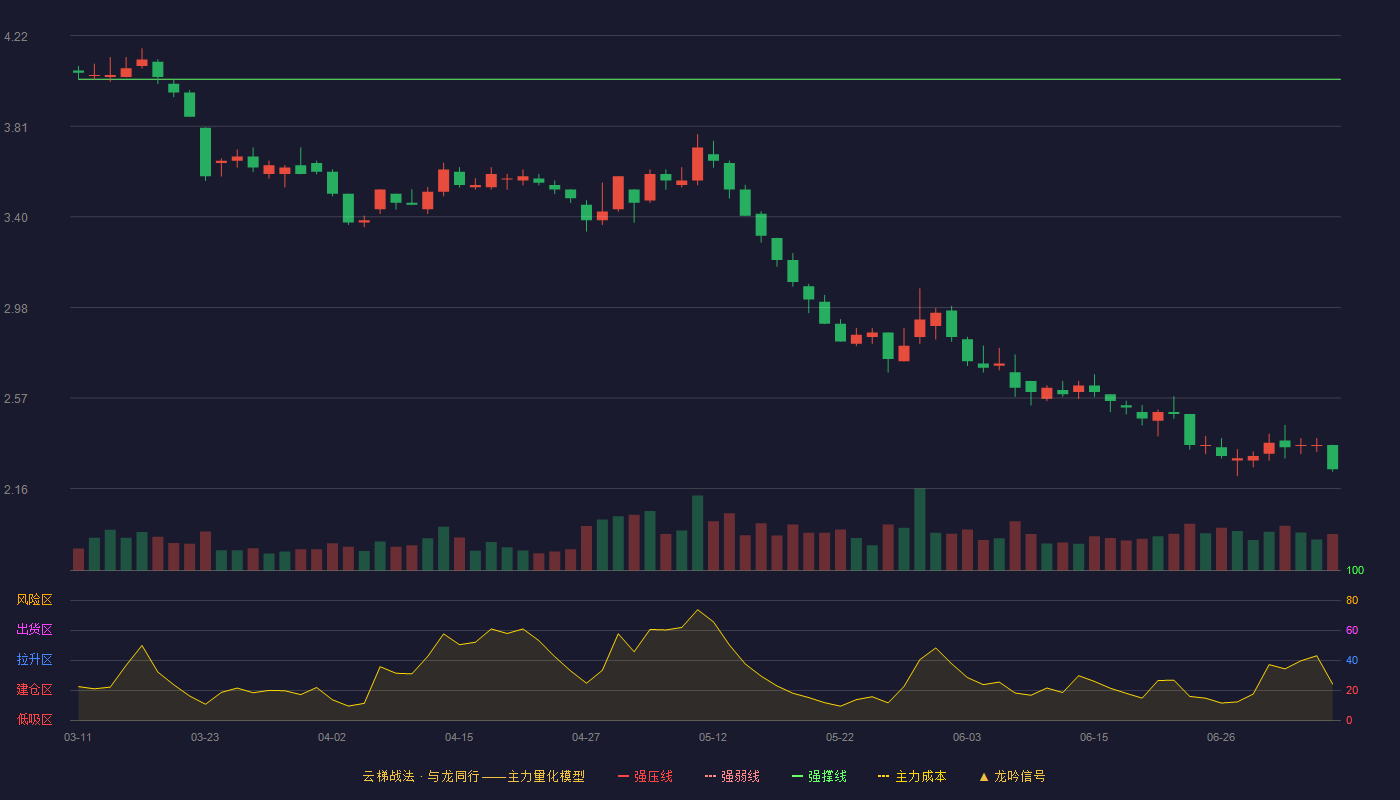Viewport: 1400px width, 800px height.
Task: Click the 04-27 date label
Action: 586,737
